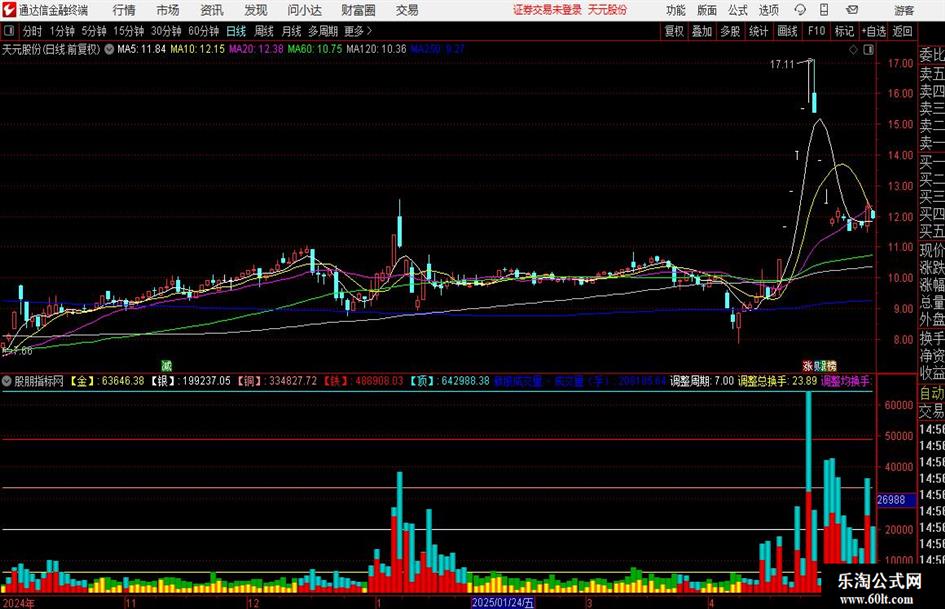Open the 功能 menu
Viewport: 945px width, 609px height.
point(676,10)
